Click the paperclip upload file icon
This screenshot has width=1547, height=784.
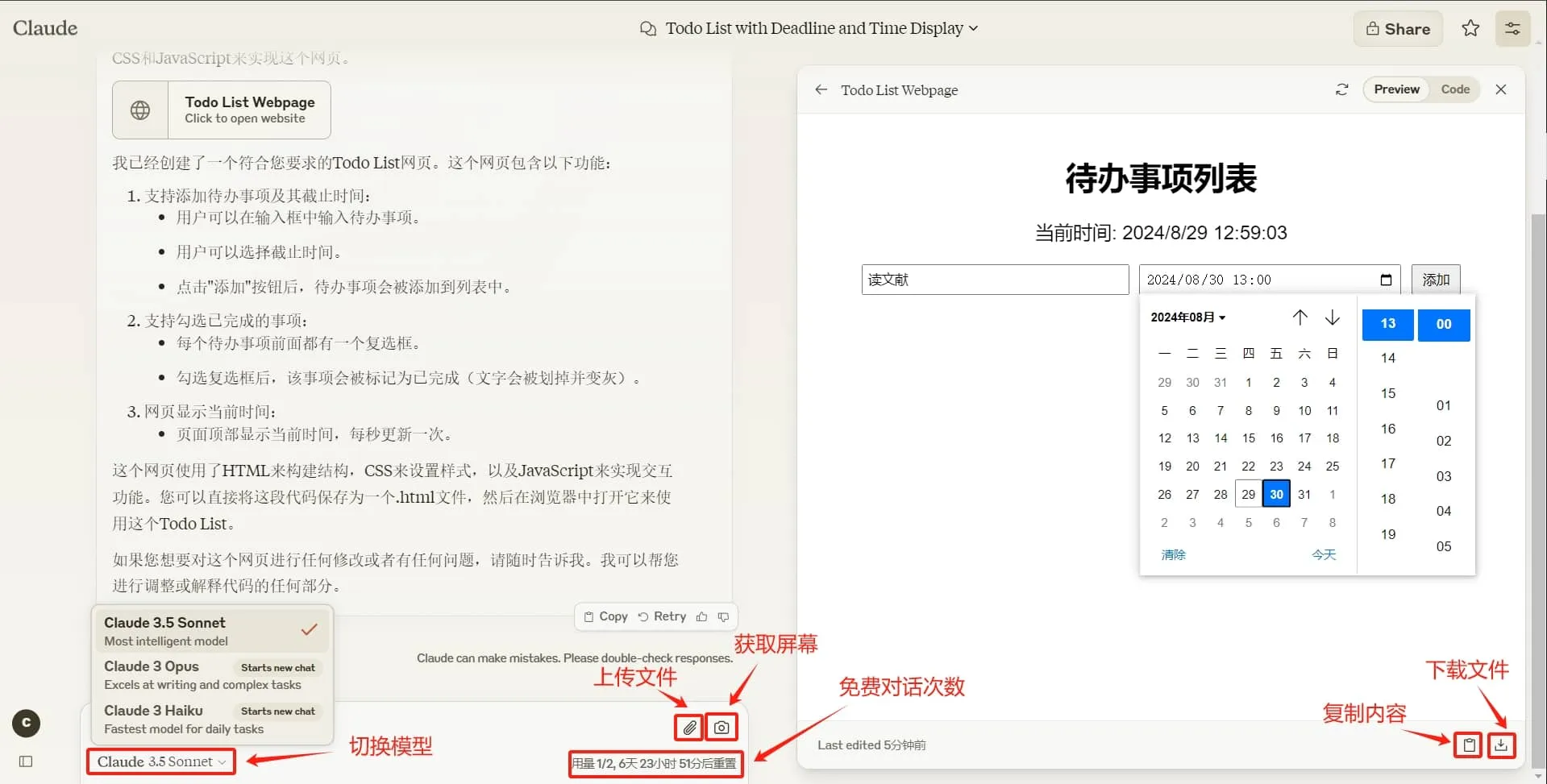point(689,728)
